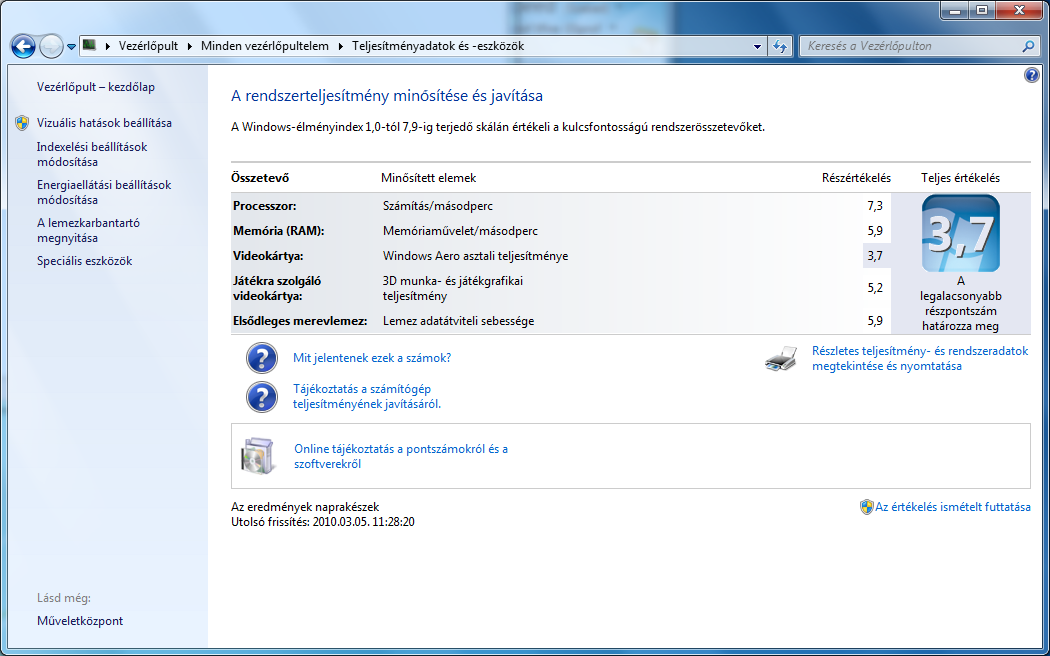Select Játékra szolgáló videokártya row label
This screenshot has height=656, width=1050.
277,289
